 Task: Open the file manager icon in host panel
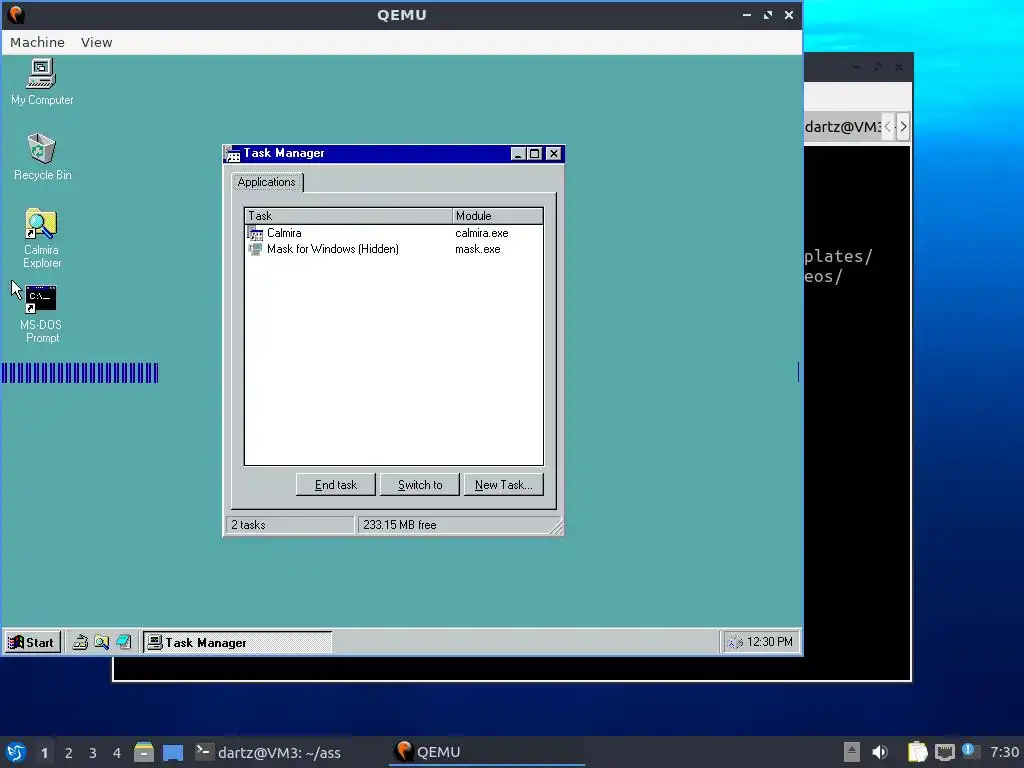click(144, 752)
